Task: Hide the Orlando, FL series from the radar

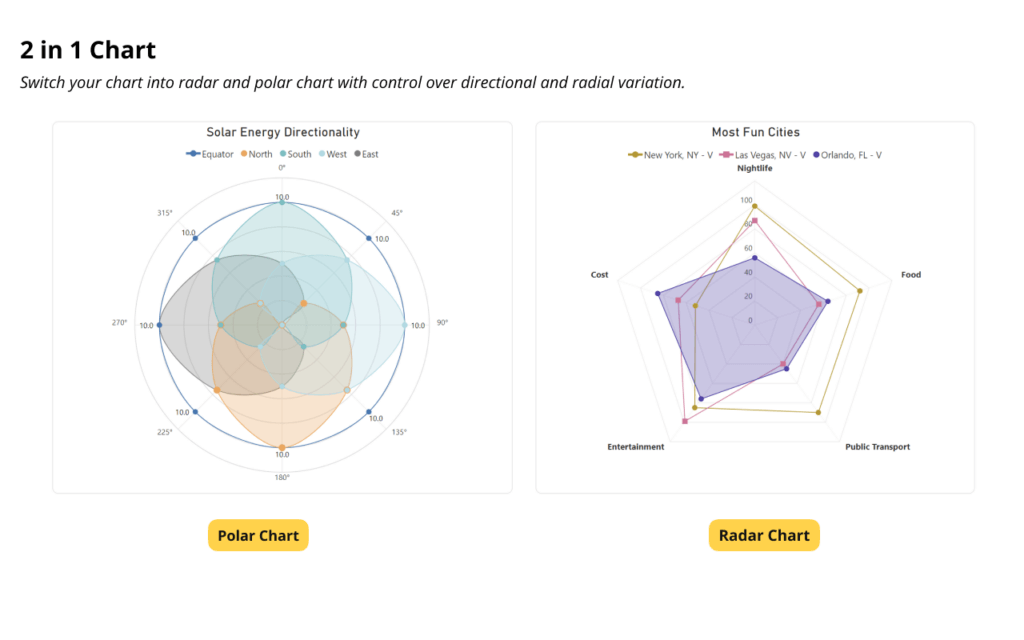Action: point(850,155)
